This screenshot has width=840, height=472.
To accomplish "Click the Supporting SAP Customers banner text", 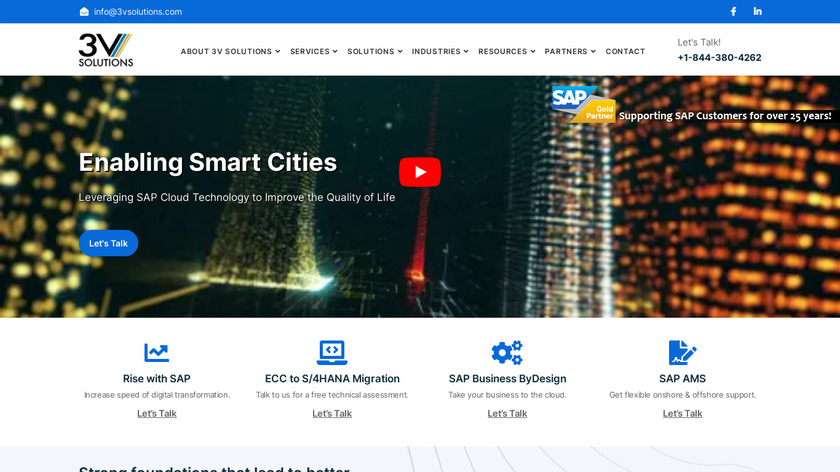I will [x=725, y=116].
